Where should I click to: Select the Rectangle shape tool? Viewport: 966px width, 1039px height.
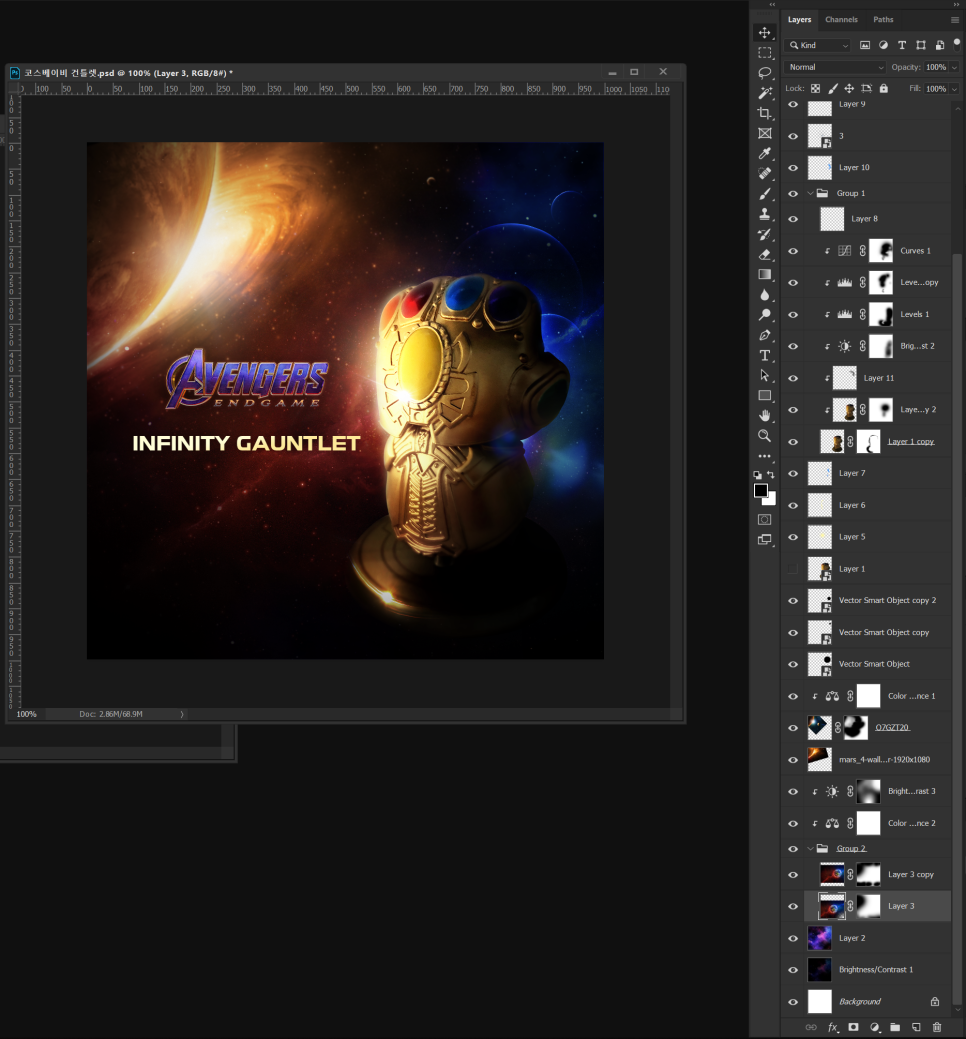point(765,396)
